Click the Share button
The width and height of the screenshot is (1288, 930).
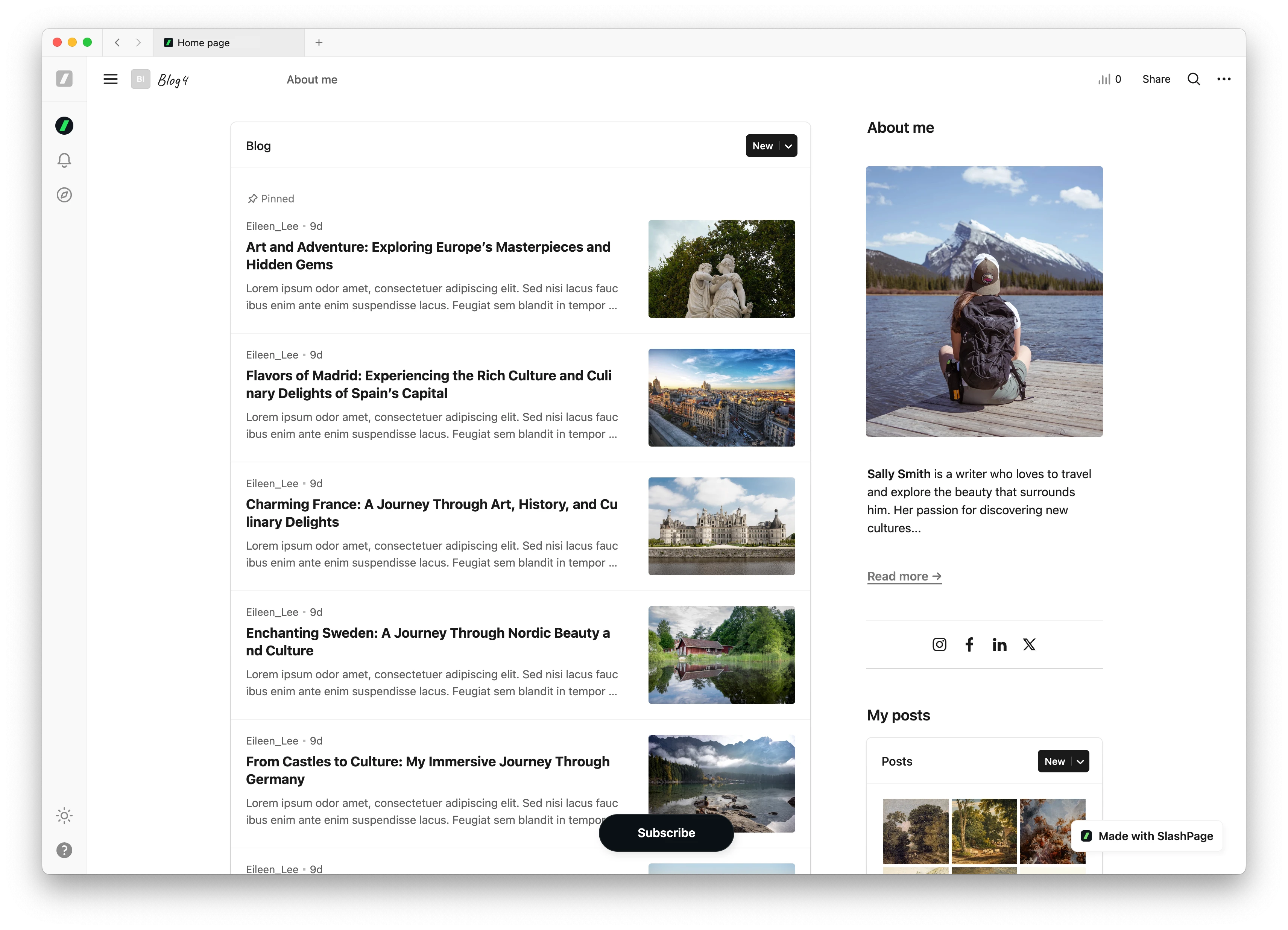(1156, 79)
